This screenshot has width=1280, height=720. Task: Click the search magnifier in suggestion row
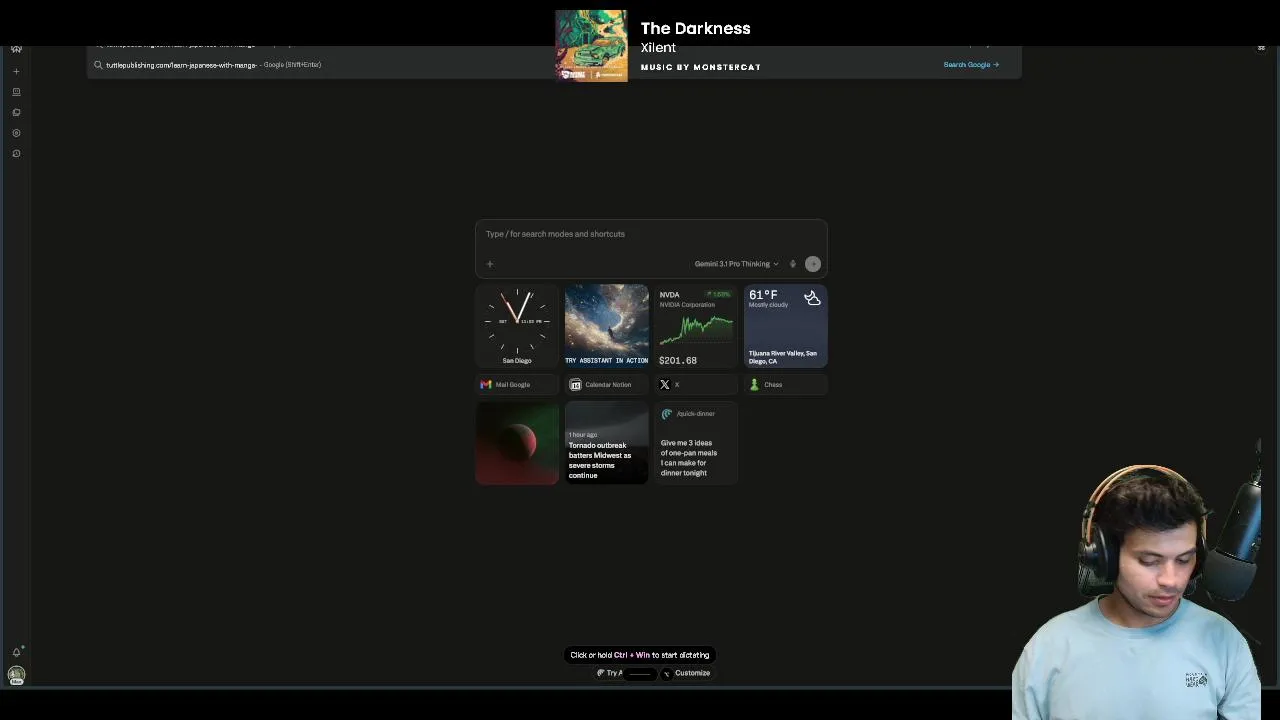pyautogui.click(x=98, y=65)
